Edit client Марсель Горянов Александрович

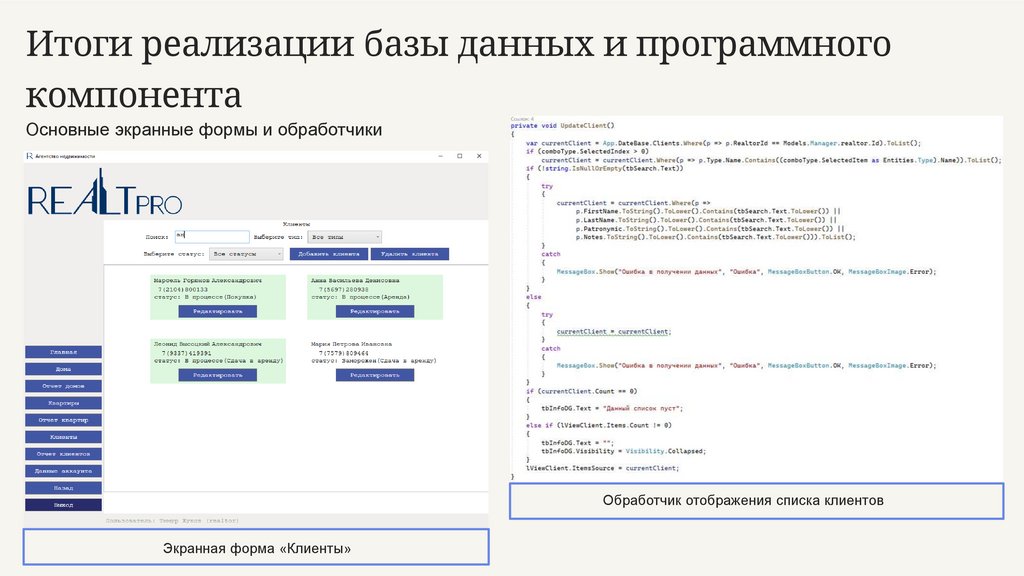click(x=217, y=312)
